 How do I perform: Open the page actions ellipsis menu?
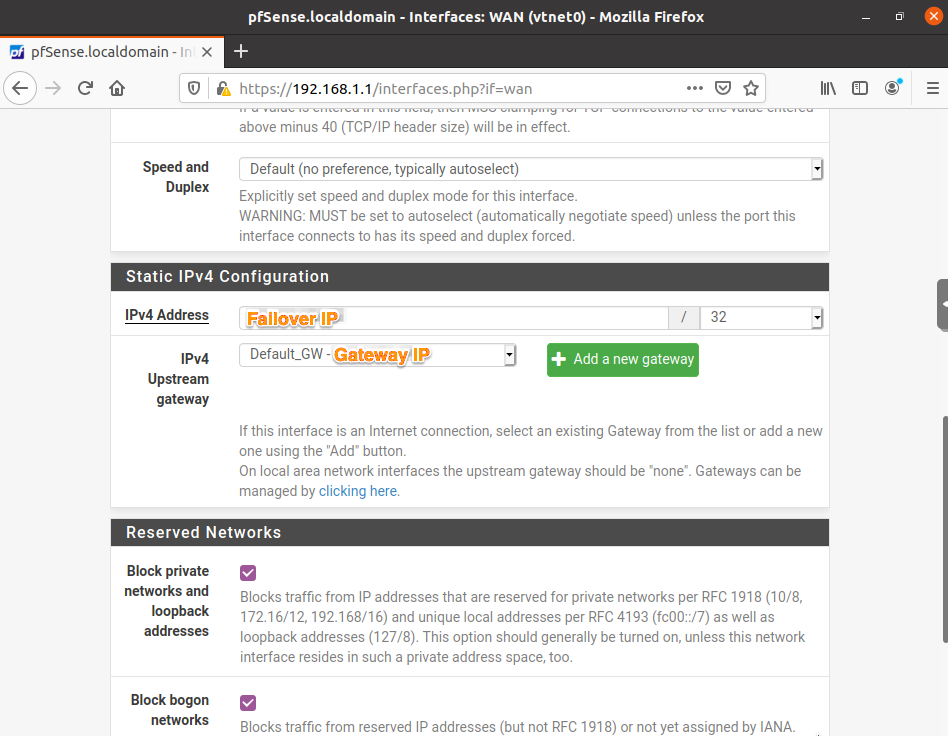pos(694,88)
